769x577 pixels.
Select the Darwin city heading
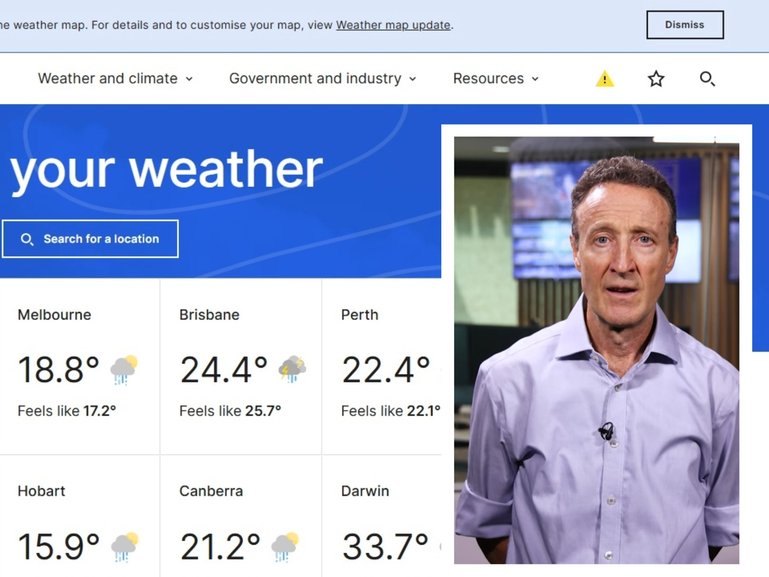pos(365,491)
